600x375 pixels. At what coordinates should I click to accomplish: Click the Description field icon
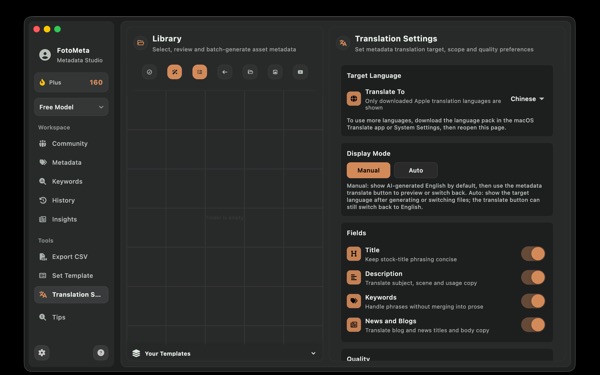pos(354,277)
